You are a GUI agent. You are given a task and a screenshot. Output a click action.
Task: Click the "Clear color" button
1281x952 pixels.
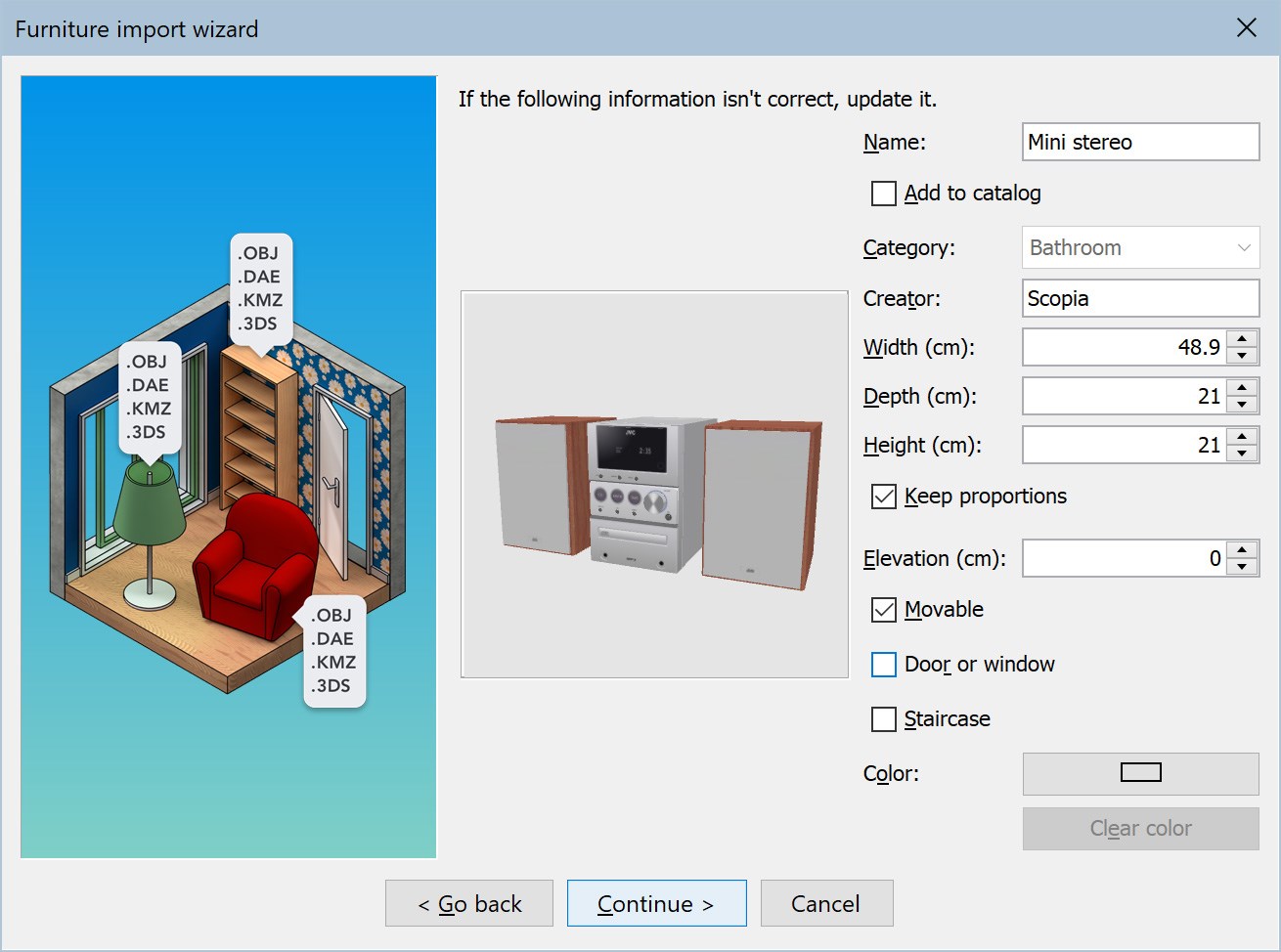point(1140,828)
